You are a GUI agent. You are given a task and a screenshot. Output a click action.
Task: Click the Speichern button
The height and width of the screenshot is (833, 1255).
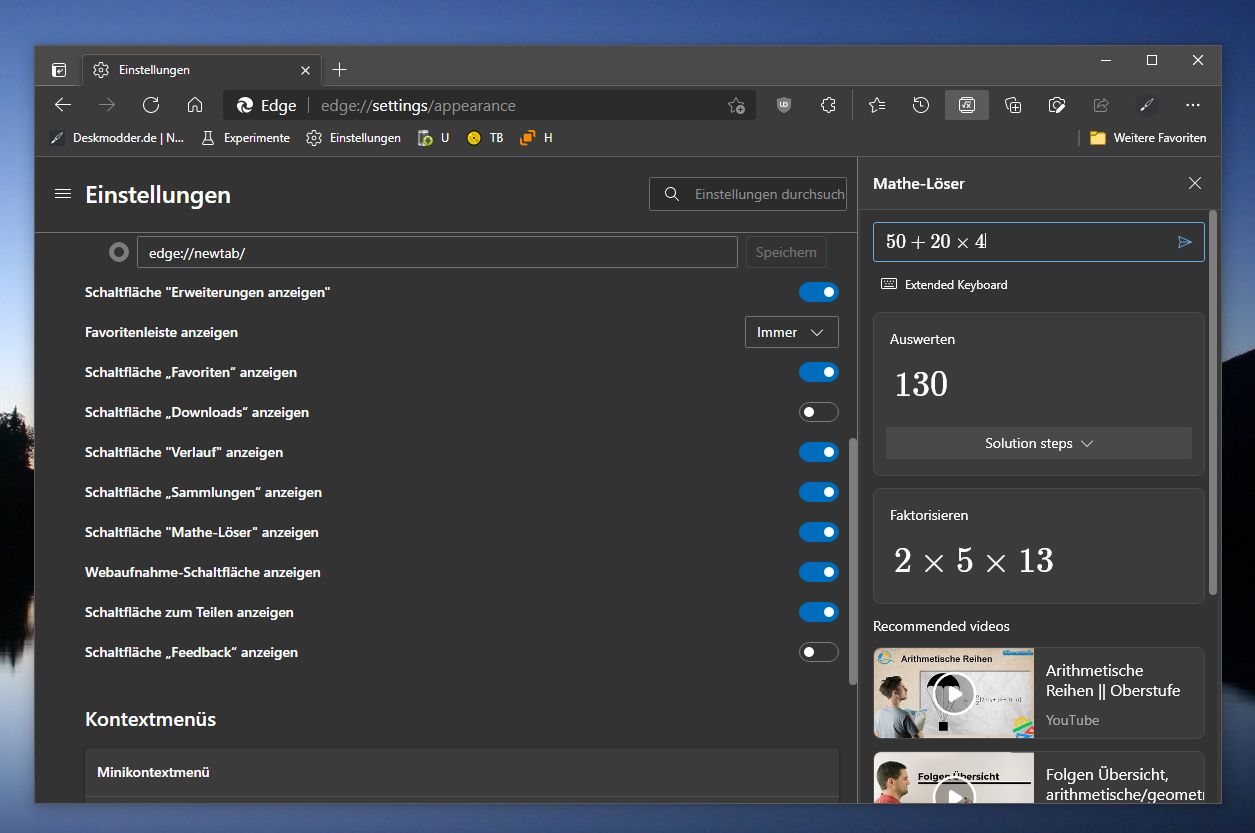pos(786,252)
